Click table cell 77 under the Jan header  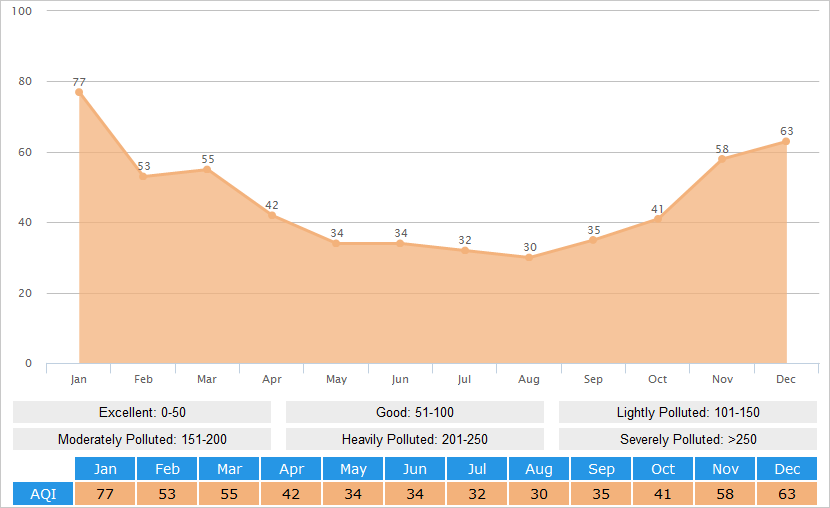coord(105,494)
